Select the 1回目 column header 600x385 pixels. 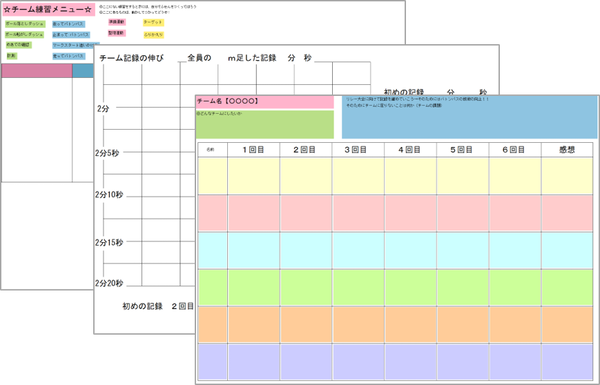253,150
